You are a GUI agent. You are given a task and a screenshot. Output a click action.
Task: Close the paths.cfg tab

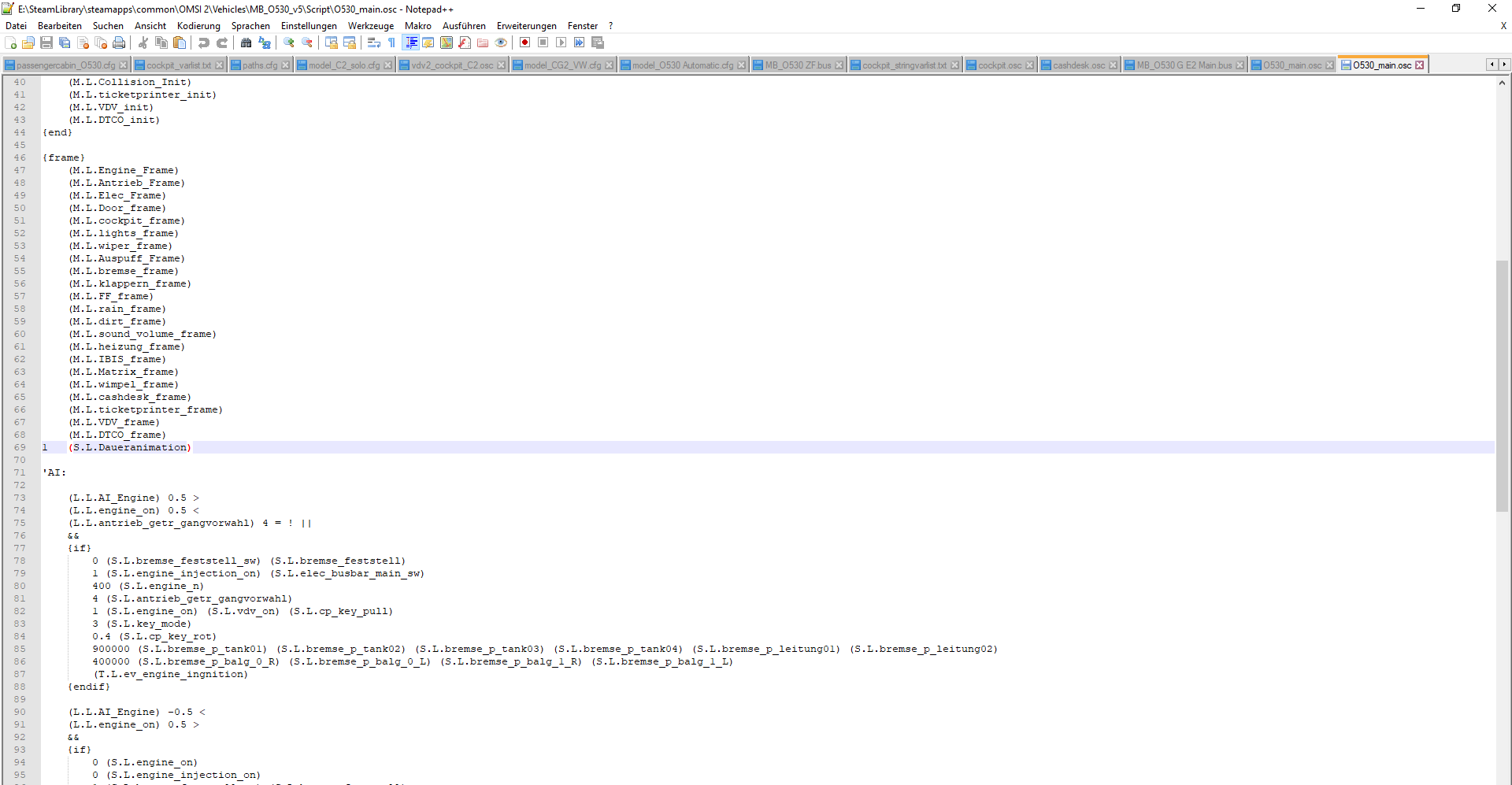[286, 65]
